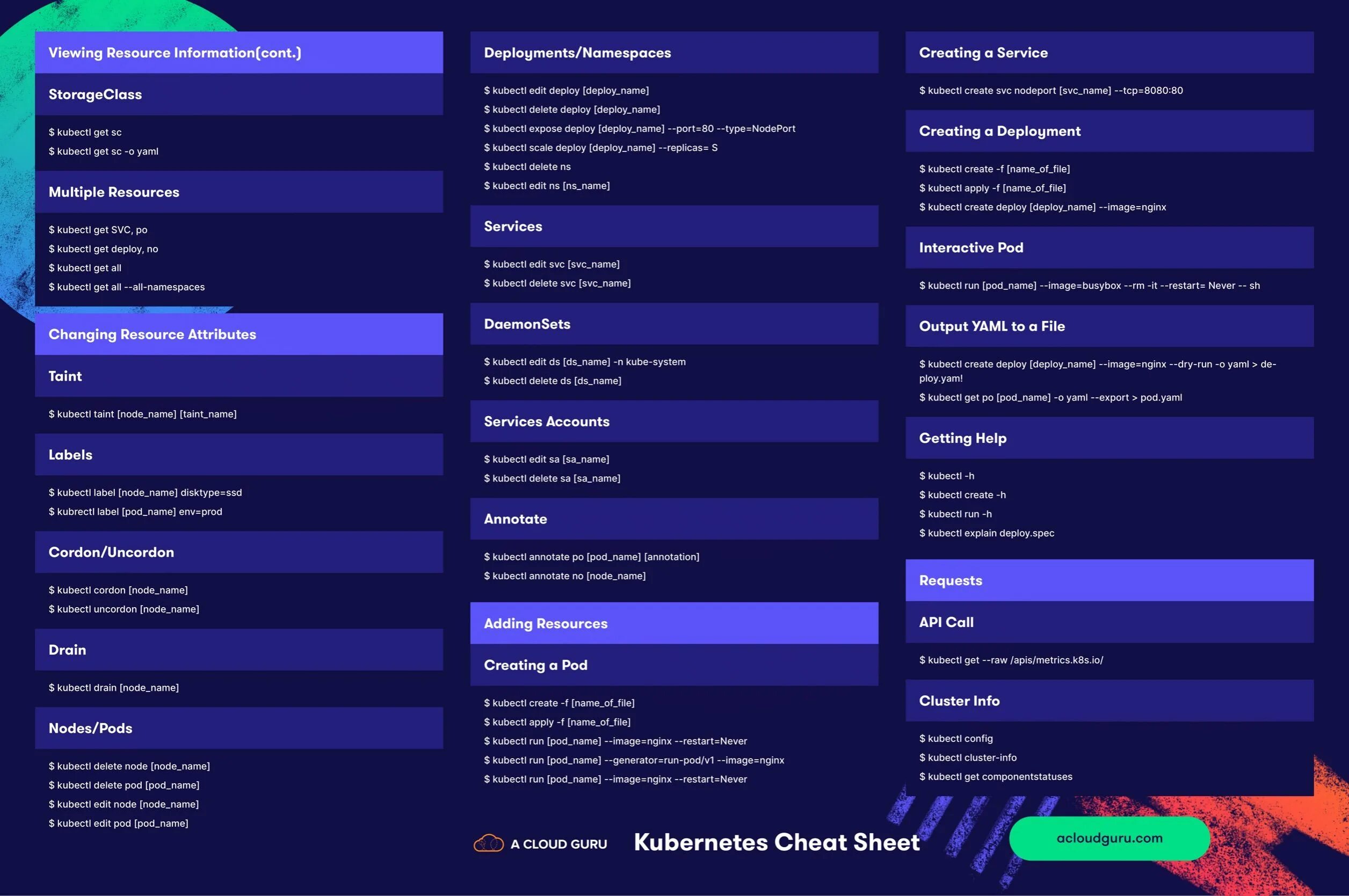Click the acloudguru.com green button
The image size is (1349, 896).
1109,838
